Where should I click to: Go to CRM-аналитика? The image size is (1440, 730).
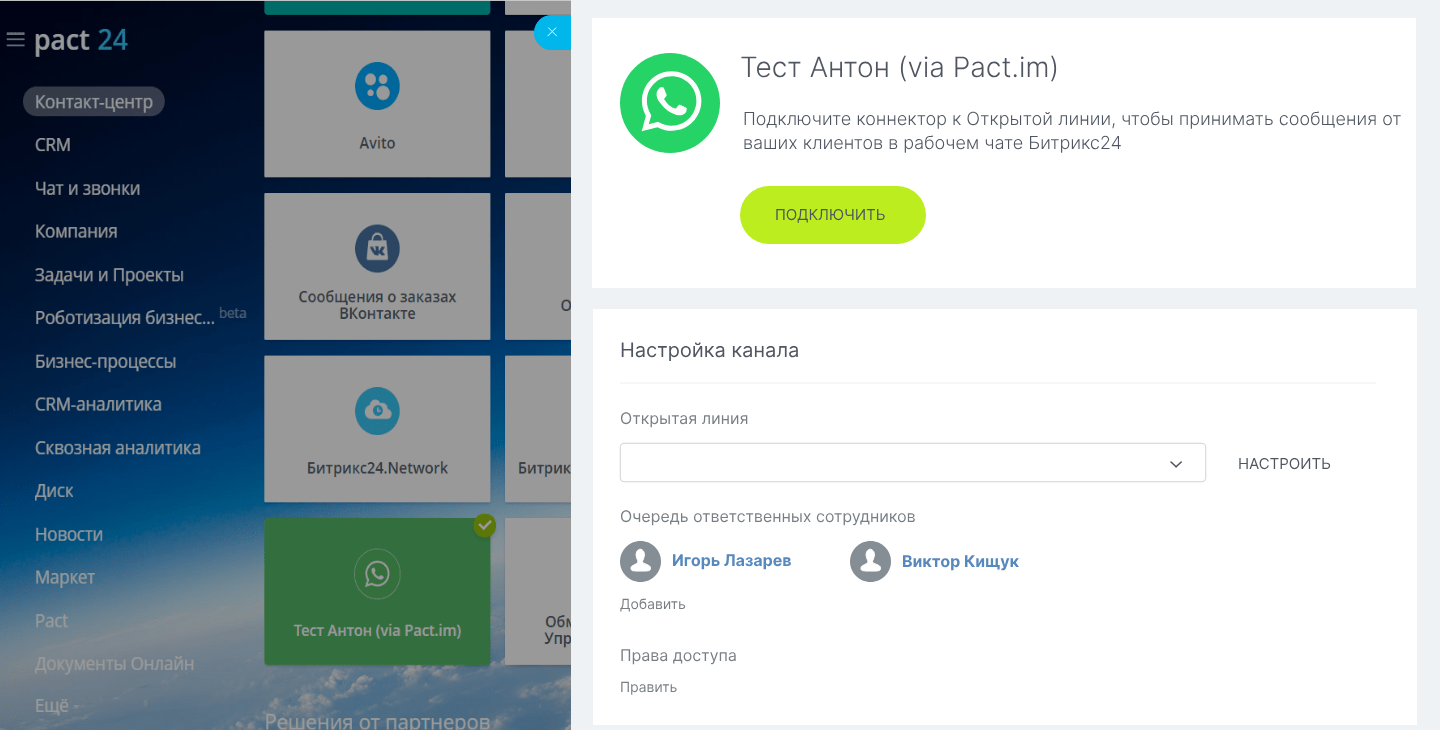pyautogui.click(x=98, y=404)
